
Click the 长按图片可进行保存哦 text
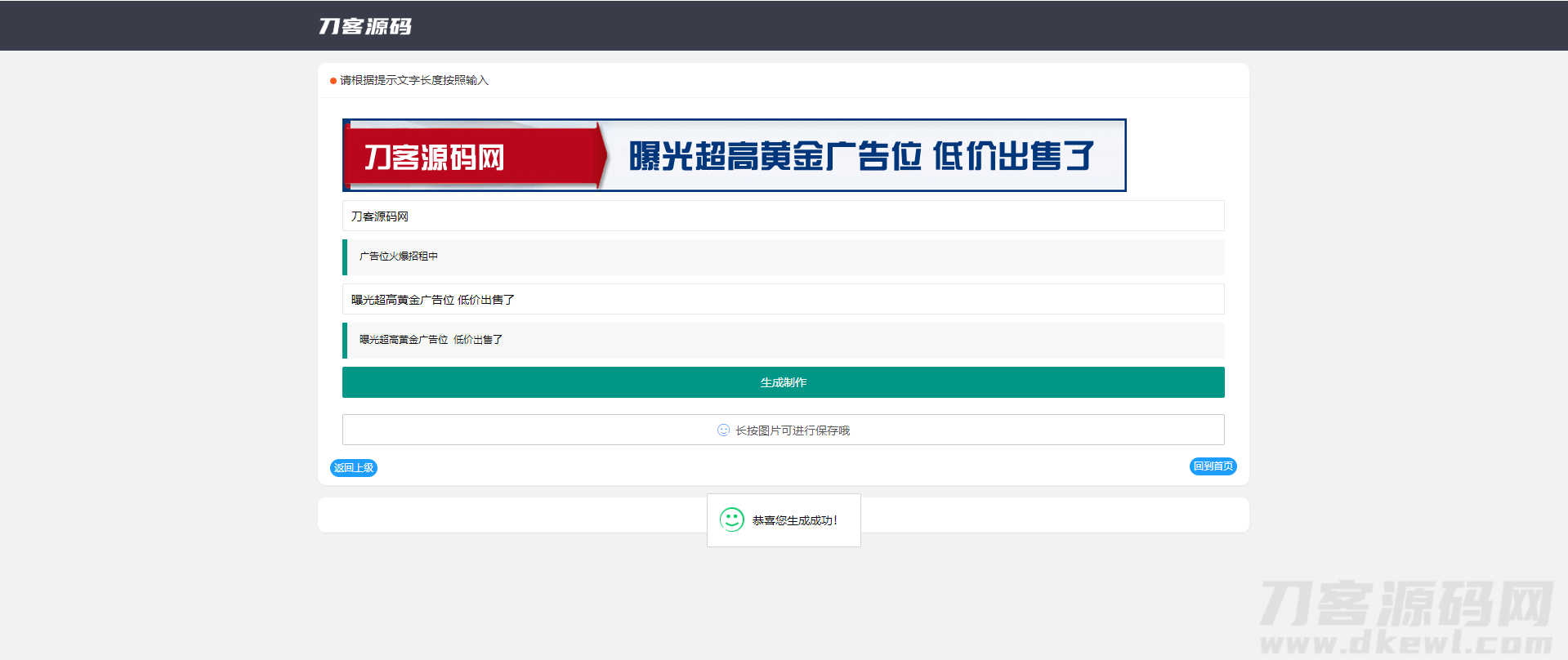click(x=792, y=430)
